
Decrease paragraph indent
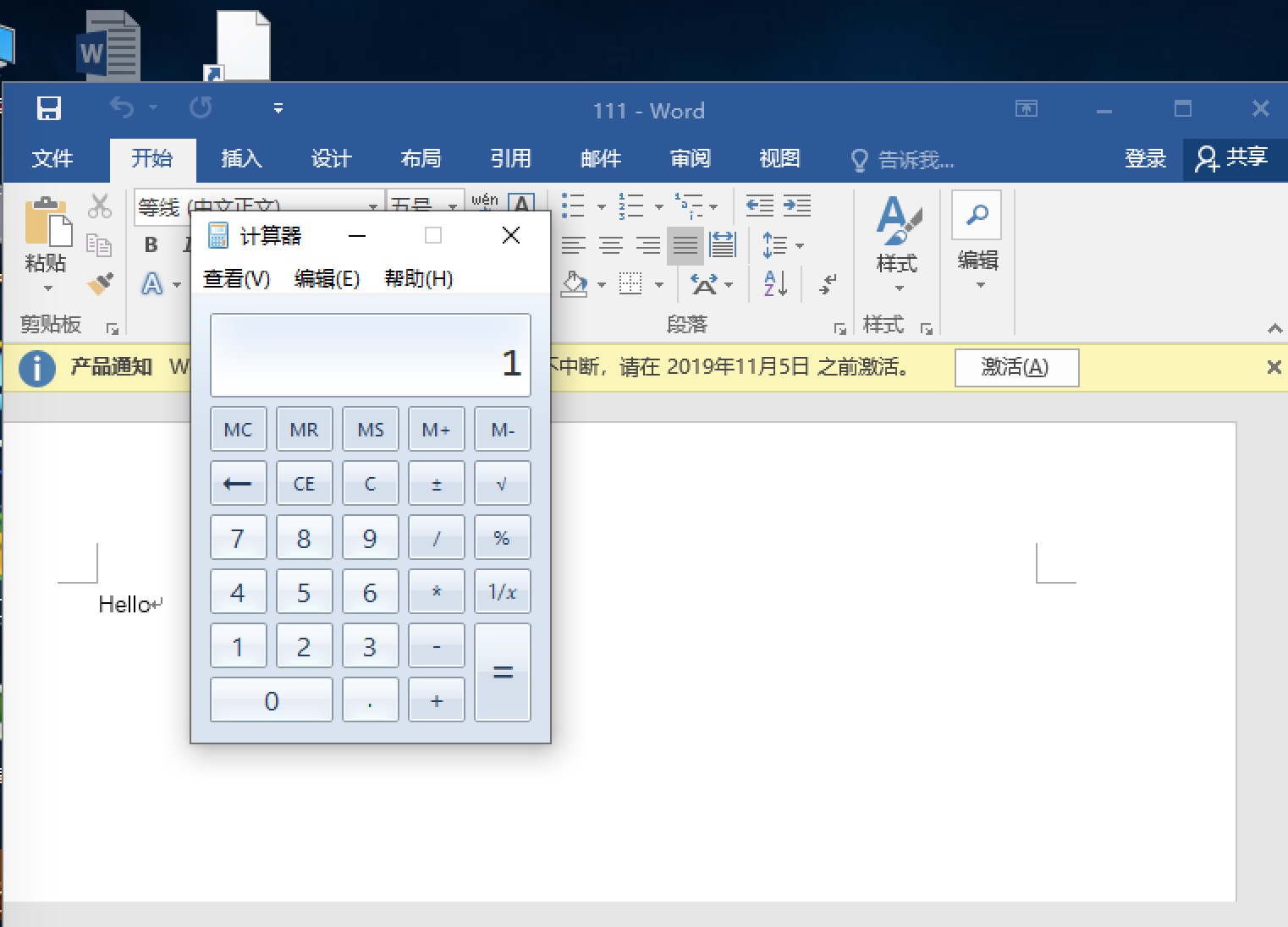click(x=760, y=205)
